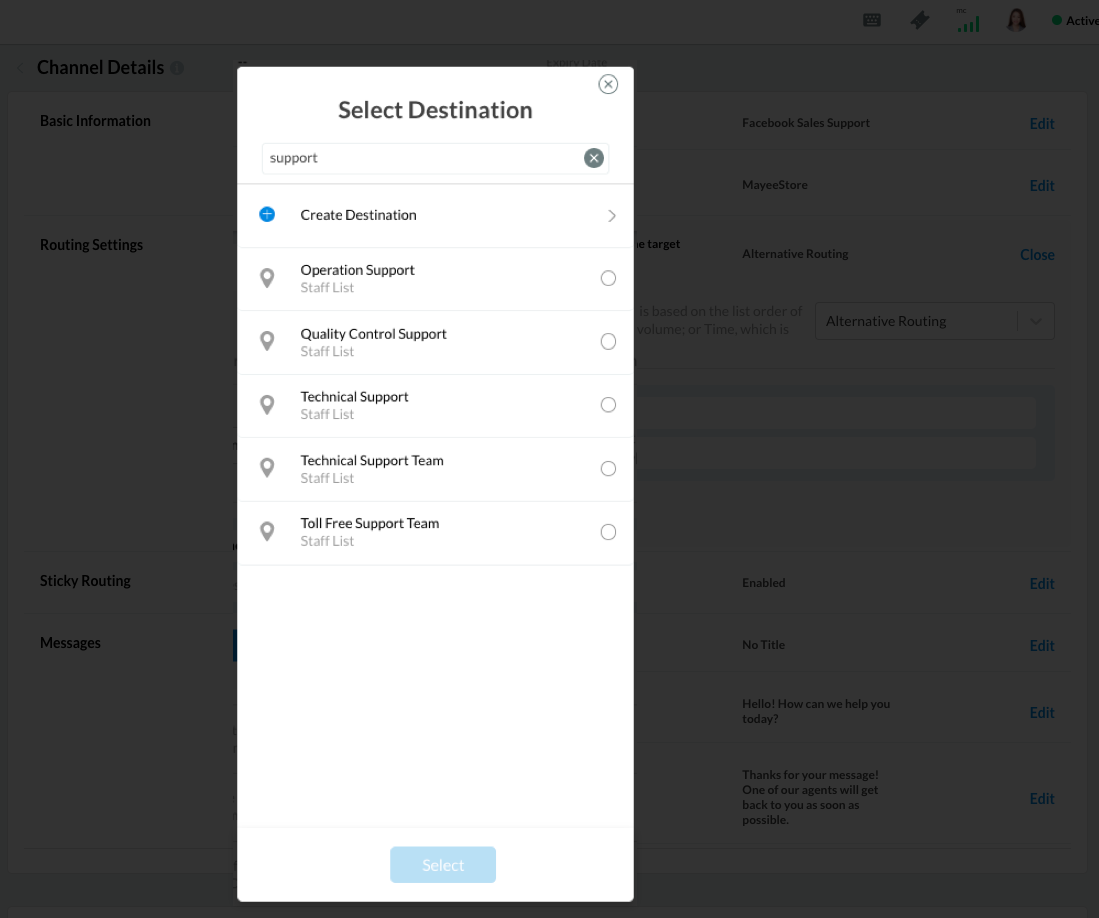The width and height of the screenshot is (1099, 918).
Task: Click the Select button in dialog
Action: click(x=443, y=865)
